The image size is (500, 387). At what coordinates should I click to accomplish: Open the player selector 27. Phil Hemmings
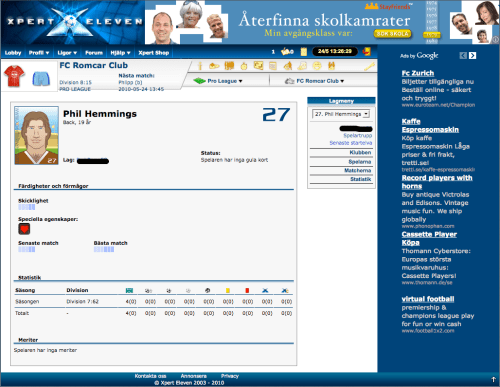341,114
